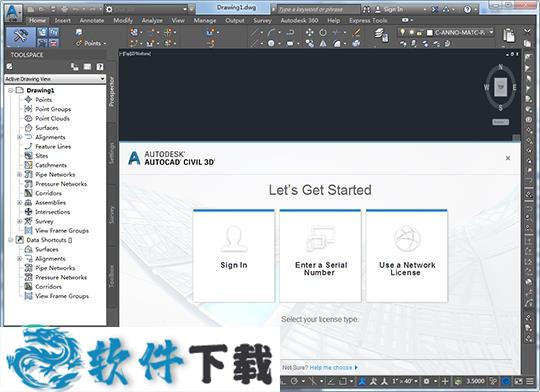Select Corridors under Drawing1
The width and height of the screenshot is (540, 392).
[x=48, y=193]
